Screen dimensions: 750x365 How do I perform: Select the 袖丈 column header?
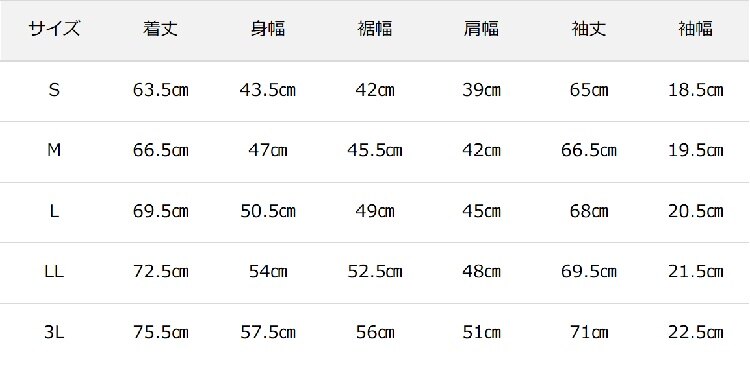[589, 29]
